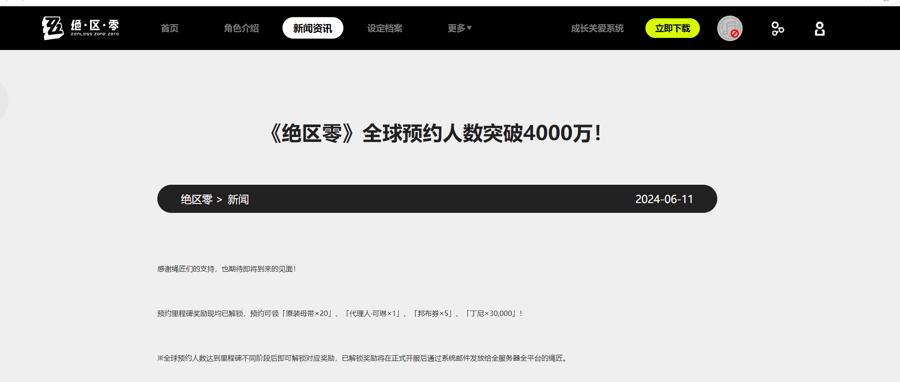Click the 立即下载 download button
The image size is (900, 382).
click(x=673, y=28)
